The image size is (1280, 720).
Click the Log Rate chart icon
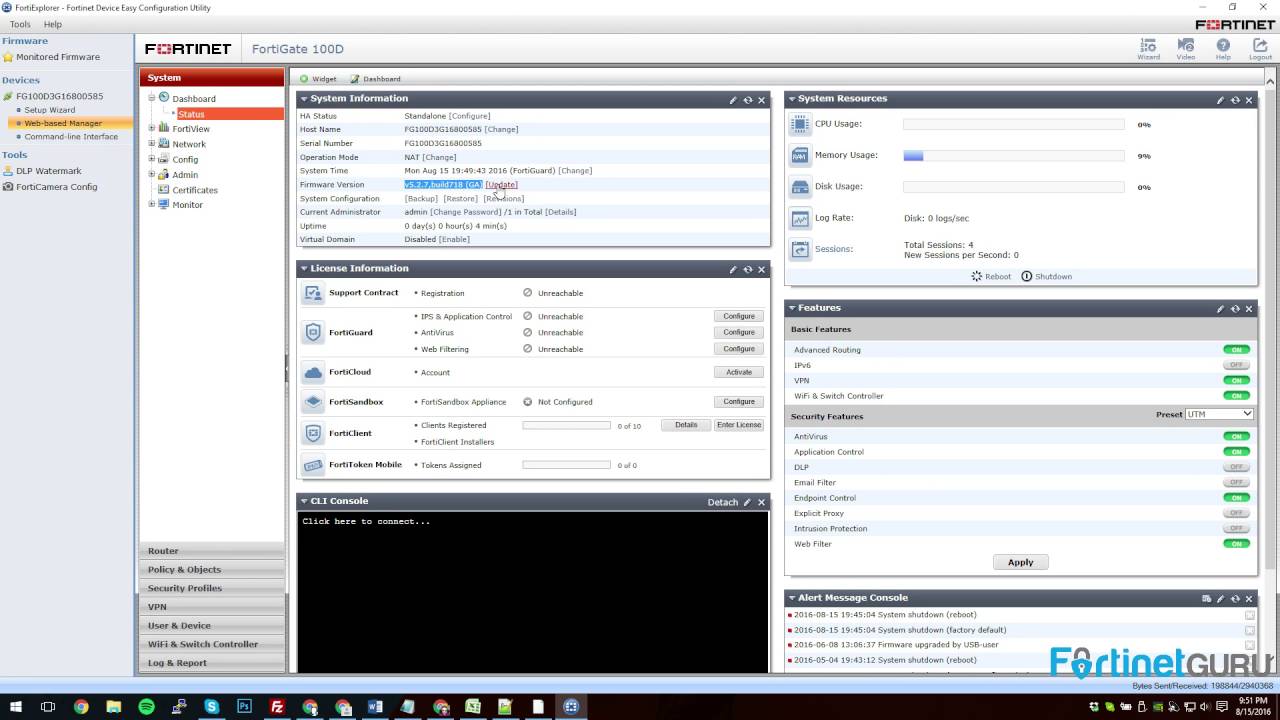pos(800,218)
